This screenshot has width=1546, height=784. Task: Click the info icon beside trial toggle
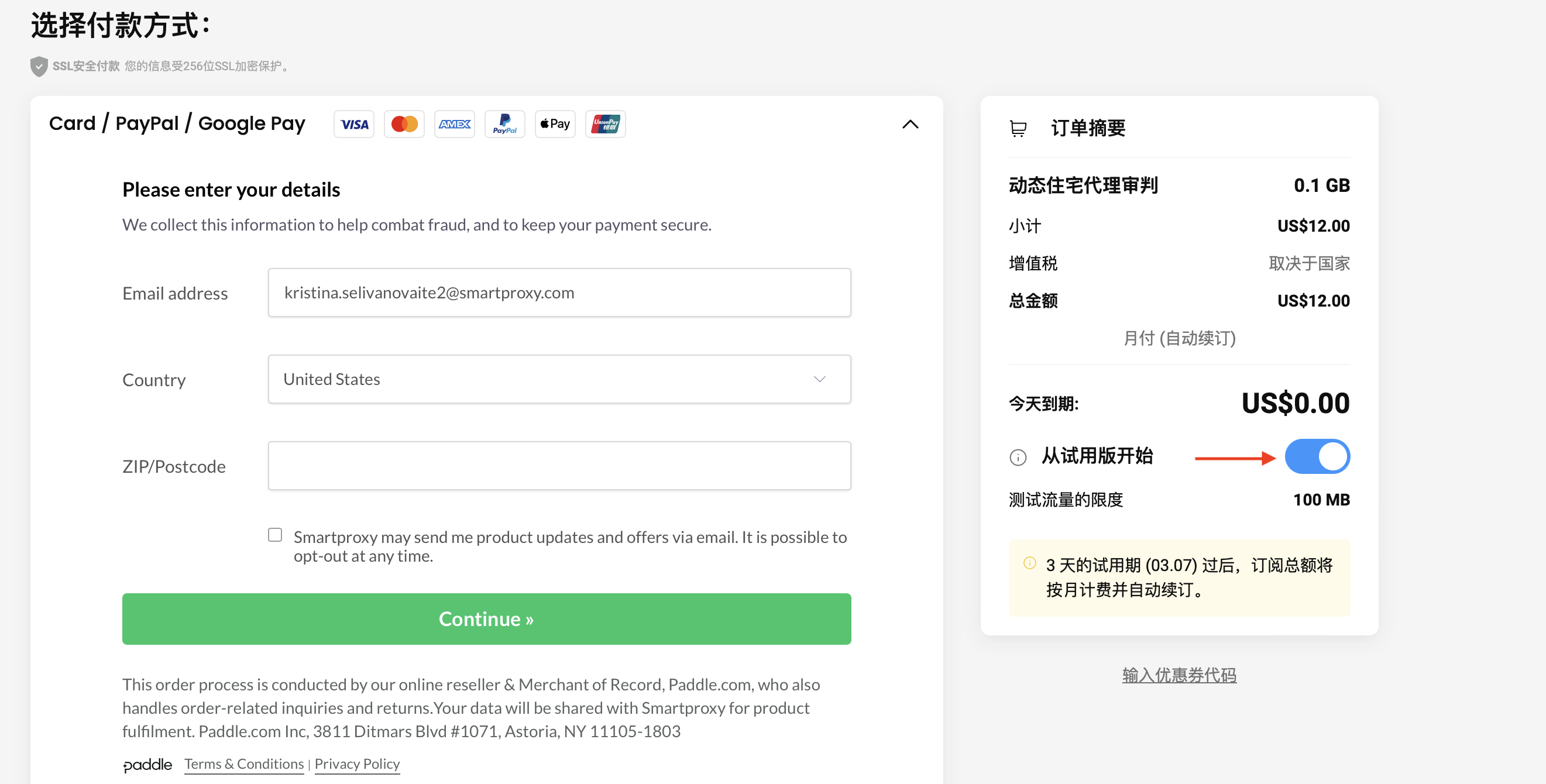(1018, 457)
